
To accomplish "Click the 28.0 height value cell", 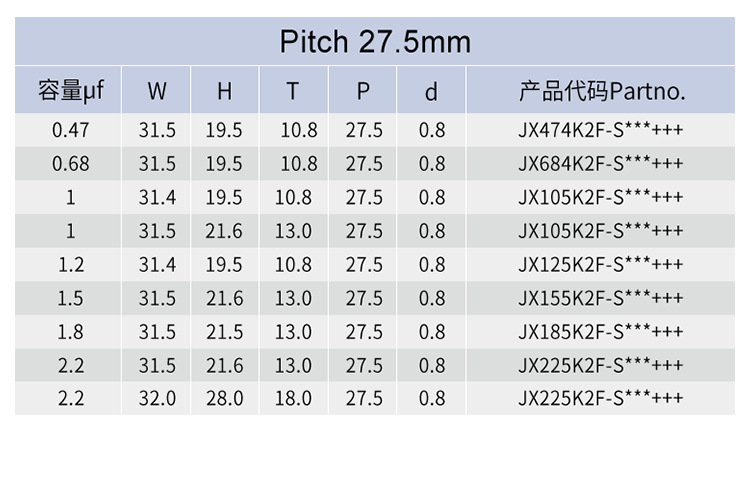I will click(224, 398).
